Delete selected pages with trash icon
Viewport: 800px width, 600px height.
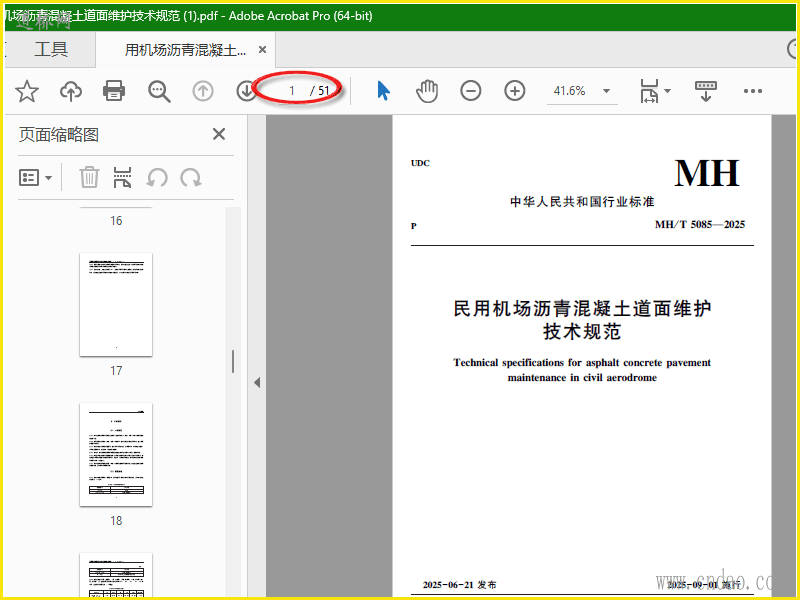pos(89,177)
